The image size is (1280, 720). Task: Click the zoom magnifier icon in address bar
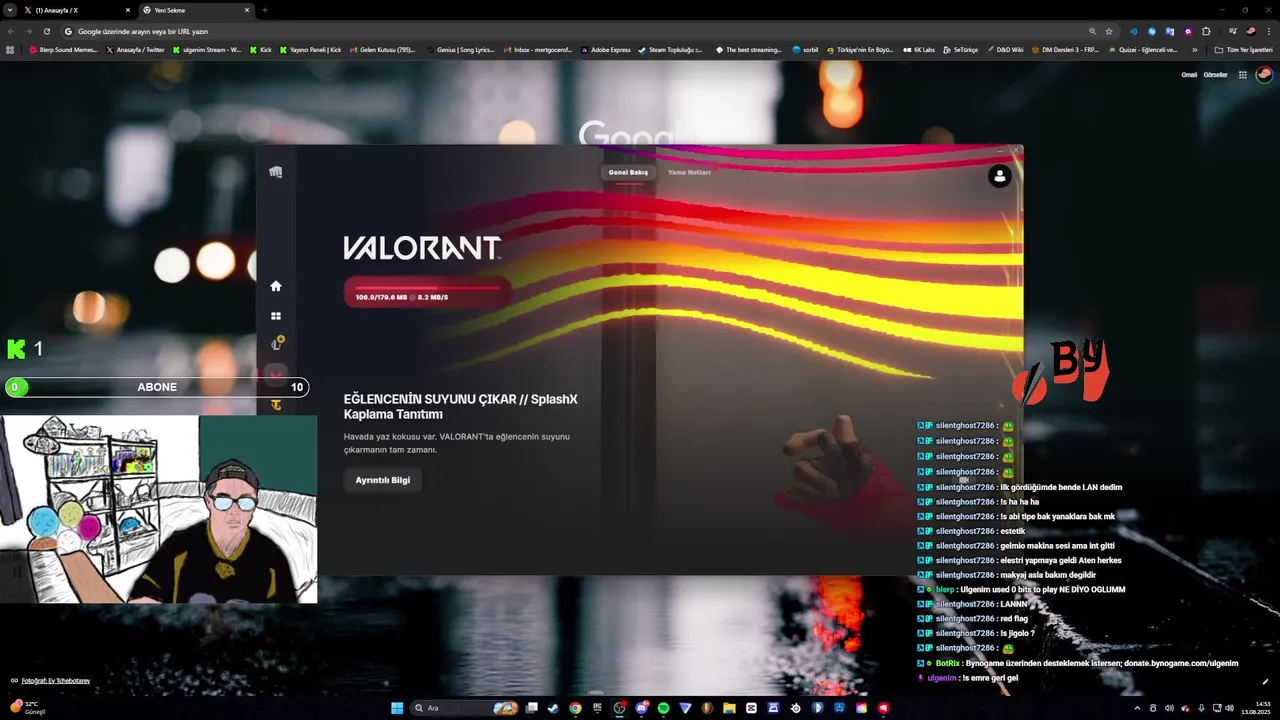click(1092, 31)
